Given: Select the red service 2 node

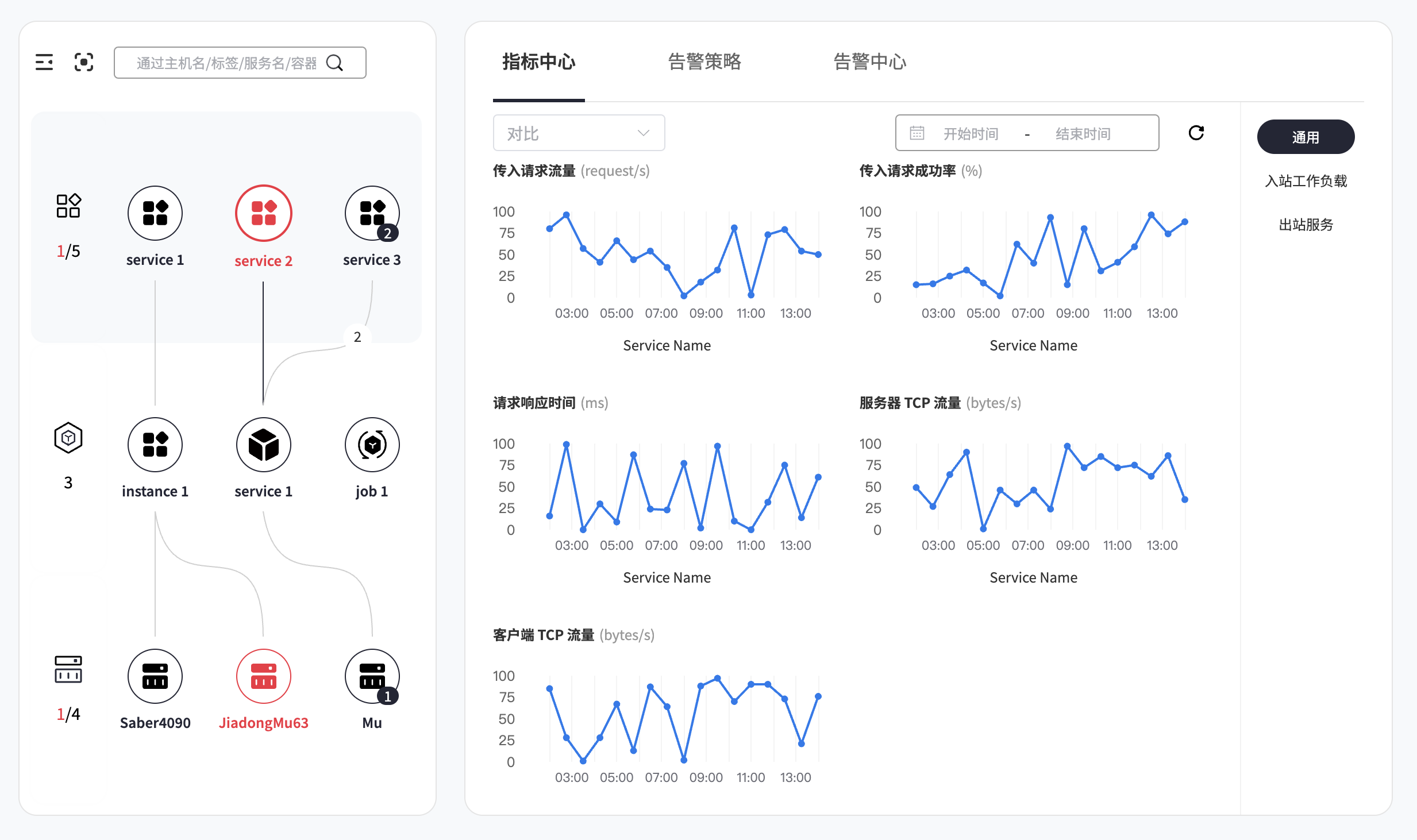Looking at the screenshot, I should (x=264, y=213).
